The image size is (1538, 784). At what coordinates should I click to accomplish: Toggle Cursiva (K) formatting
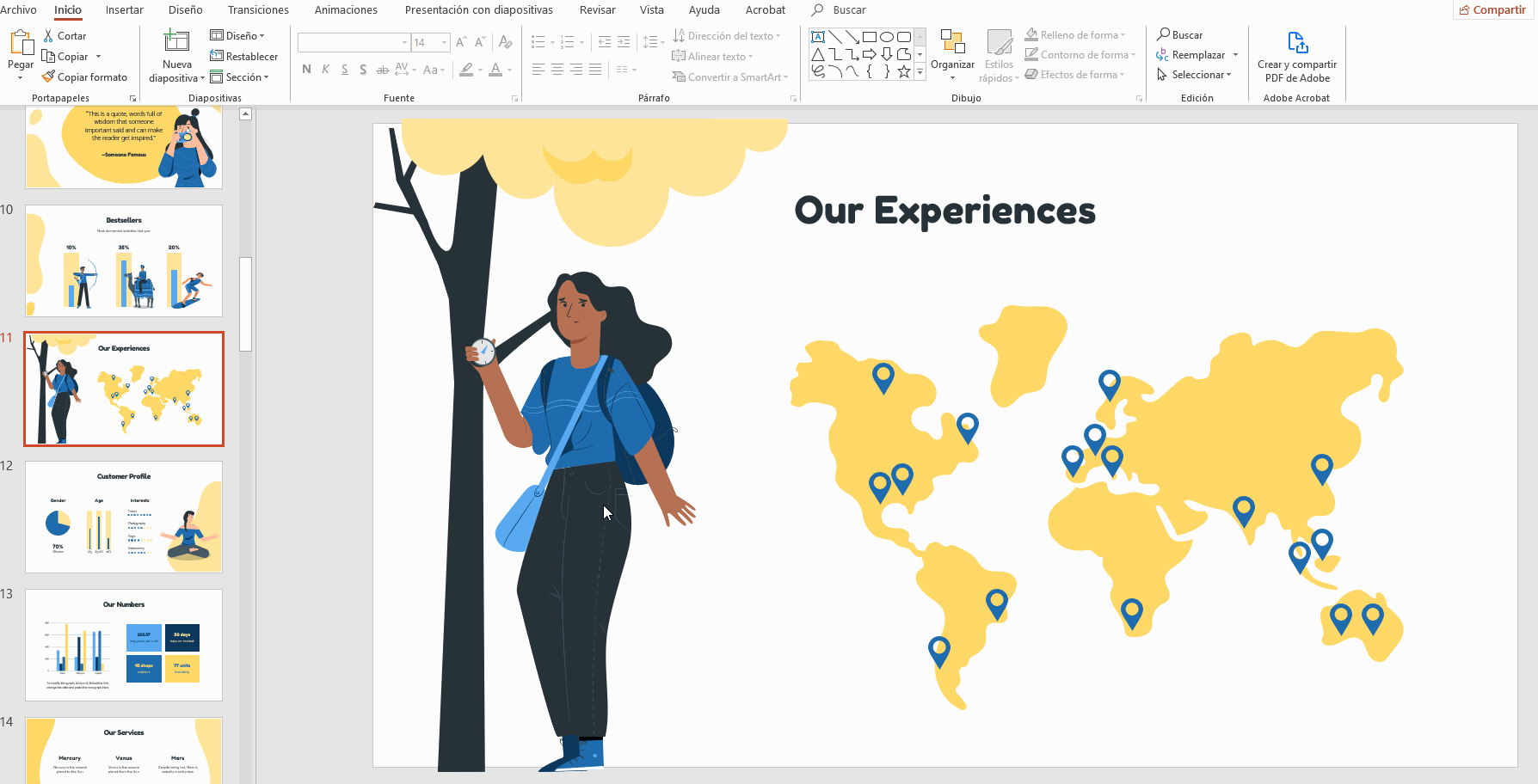(x=325, y=70)
